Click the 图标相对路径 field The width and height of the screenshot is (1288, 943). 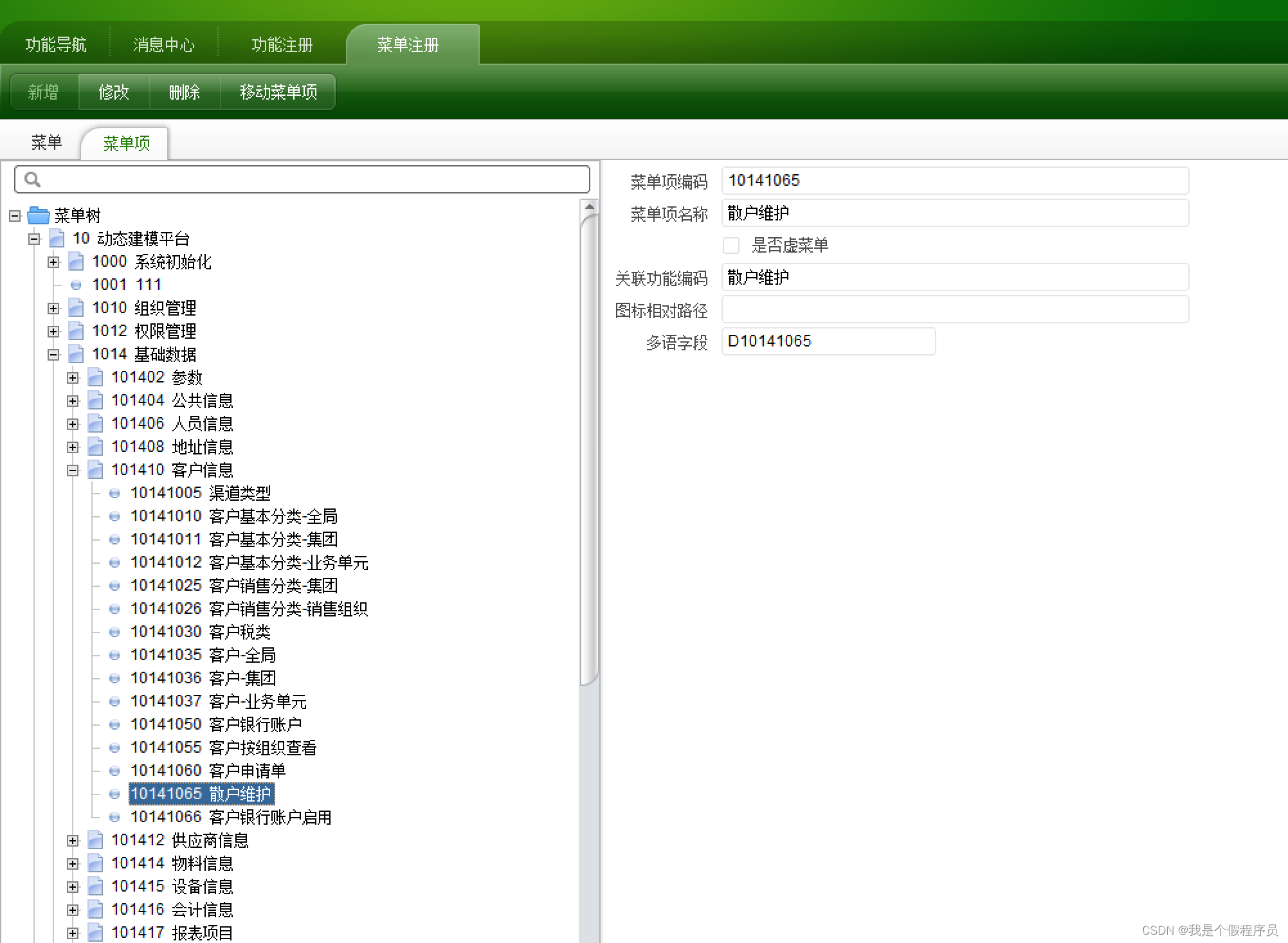(x=955, y=309)
